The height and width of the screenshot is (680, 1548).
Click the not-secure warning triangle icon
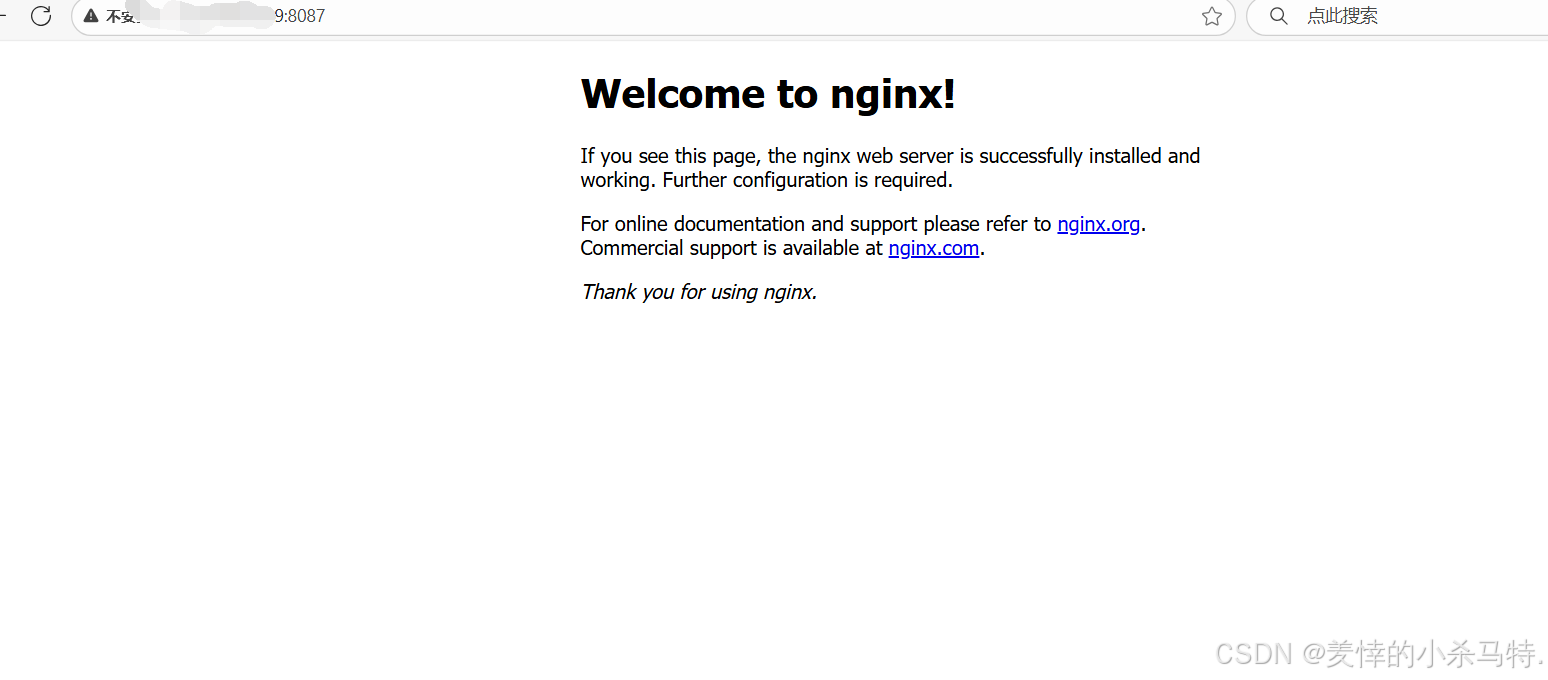91,16
